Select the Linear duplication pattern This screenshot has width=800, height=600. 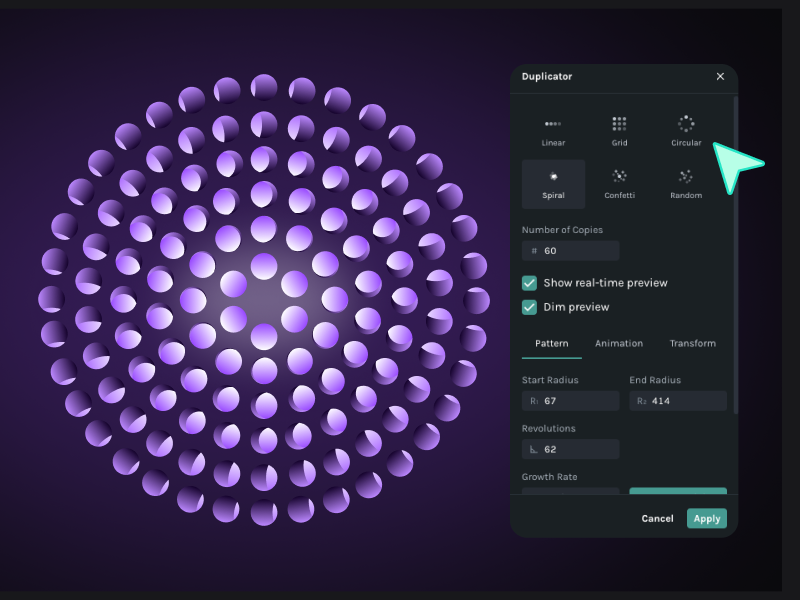tap(553, 131)
